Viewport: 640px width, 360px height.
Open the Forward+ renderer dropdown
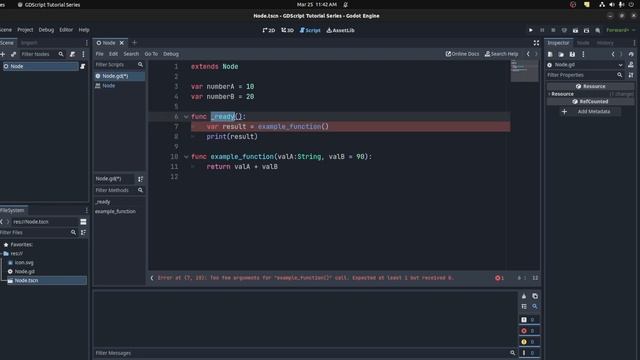pyautogui.click(x=620, y=30)
